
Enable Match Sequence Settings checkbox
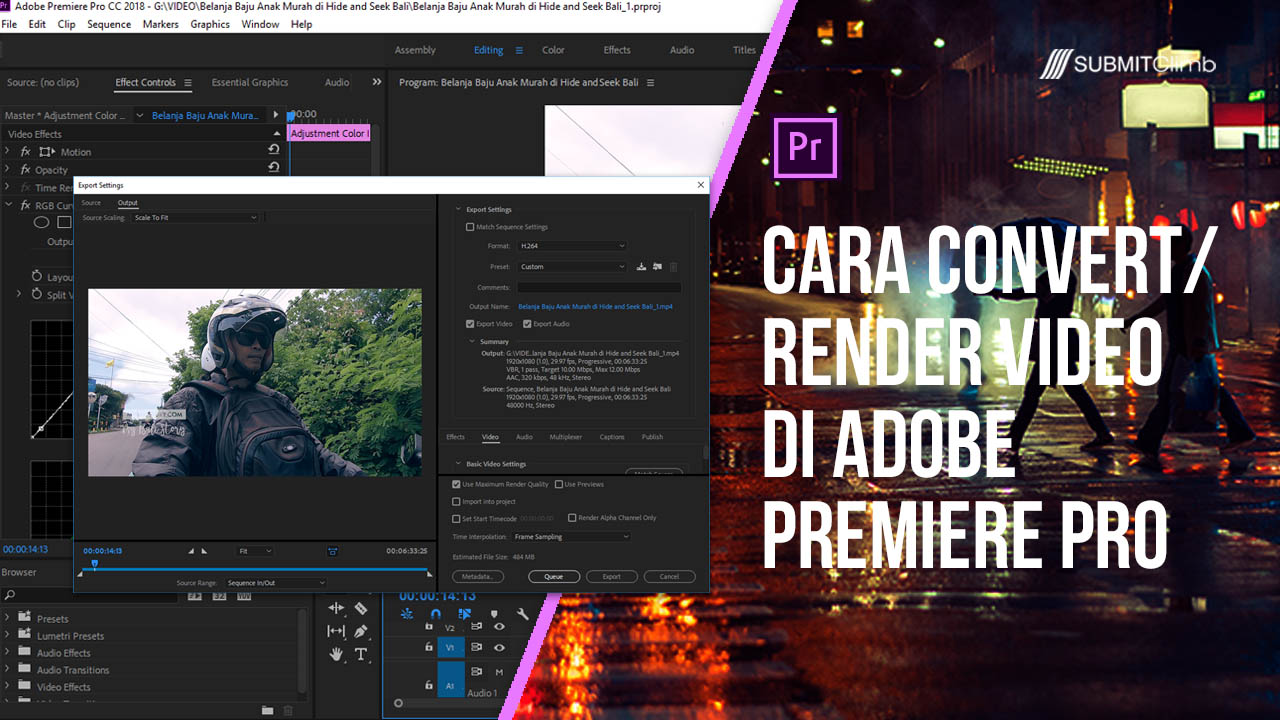pyautogui.click(x=470, y=227)
